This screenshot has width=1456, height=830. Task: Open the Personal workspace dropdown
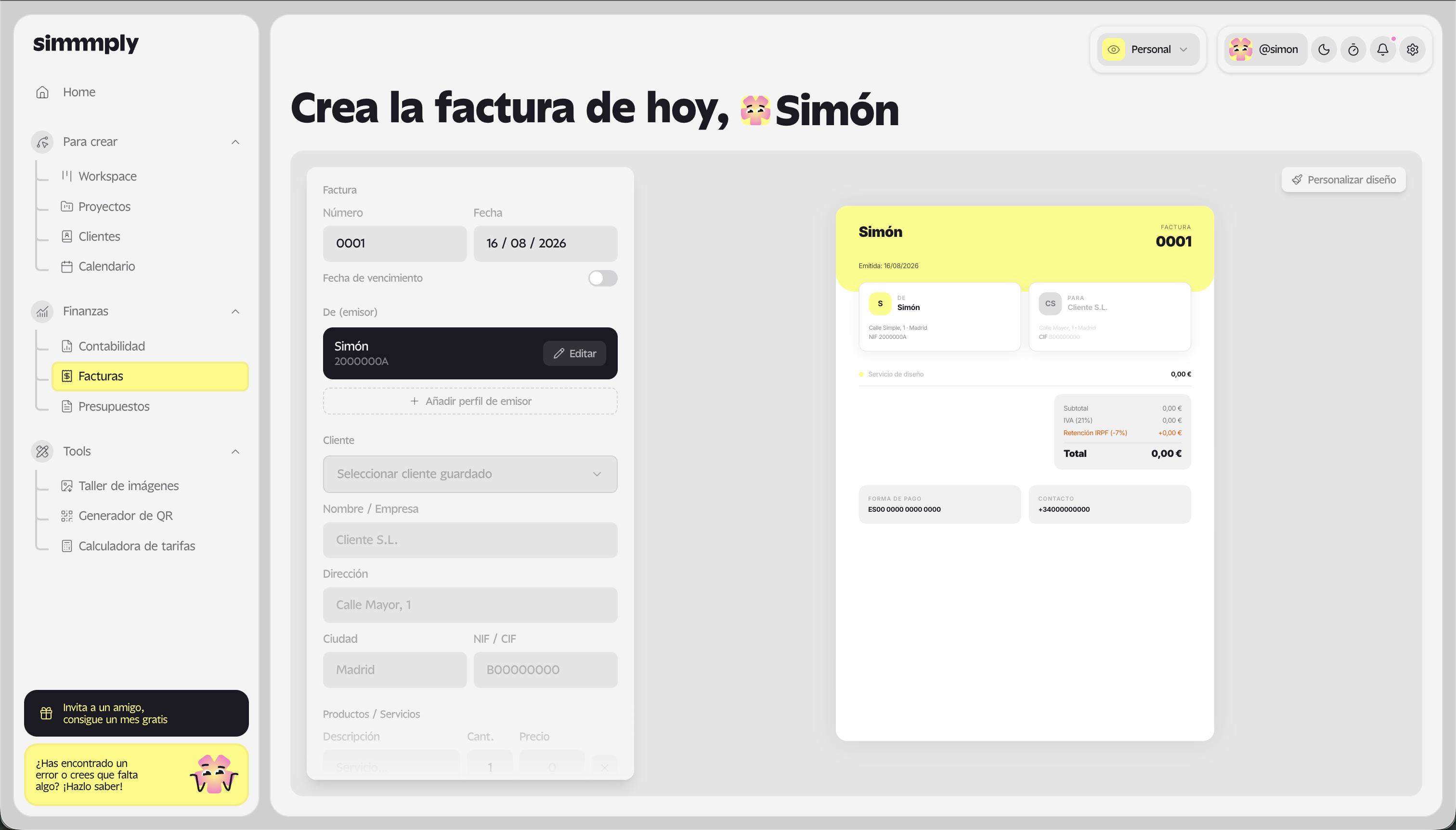pos(1148,50)
